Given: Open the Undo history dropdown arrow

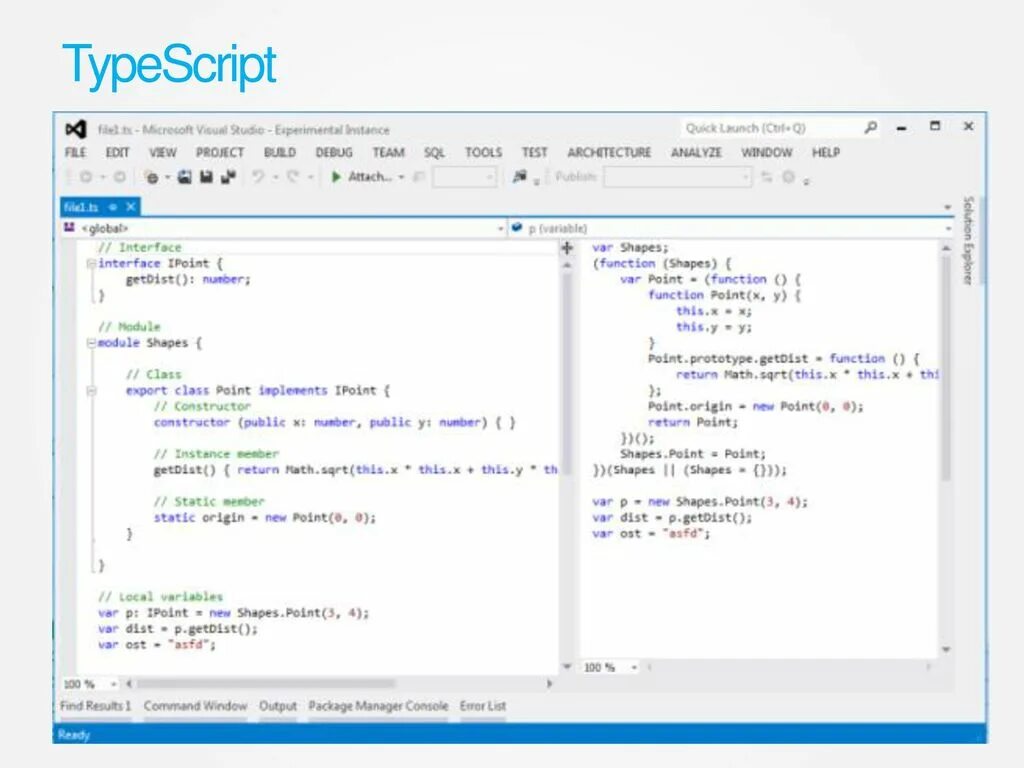Looking at the screenshot, I should tap(276, 178).
